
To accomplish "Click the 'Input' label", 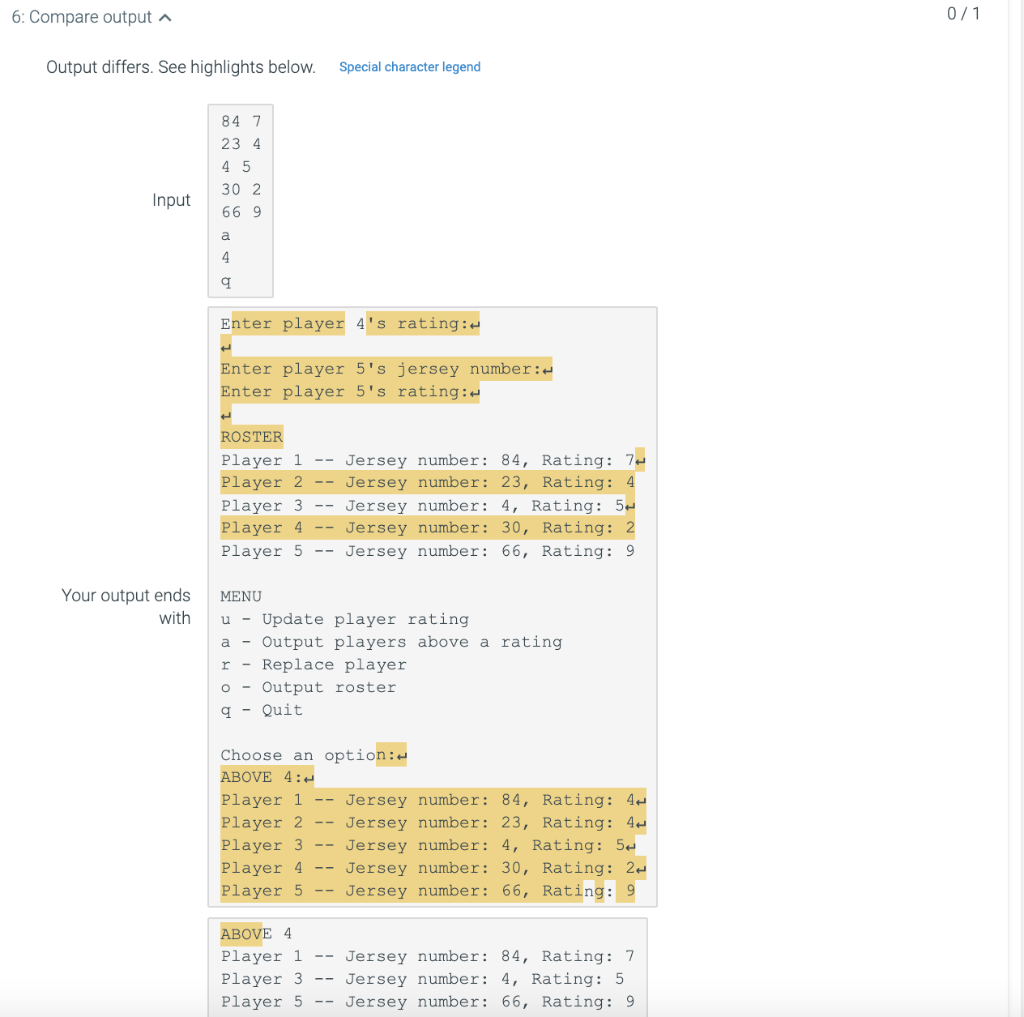I will point(171,200).
